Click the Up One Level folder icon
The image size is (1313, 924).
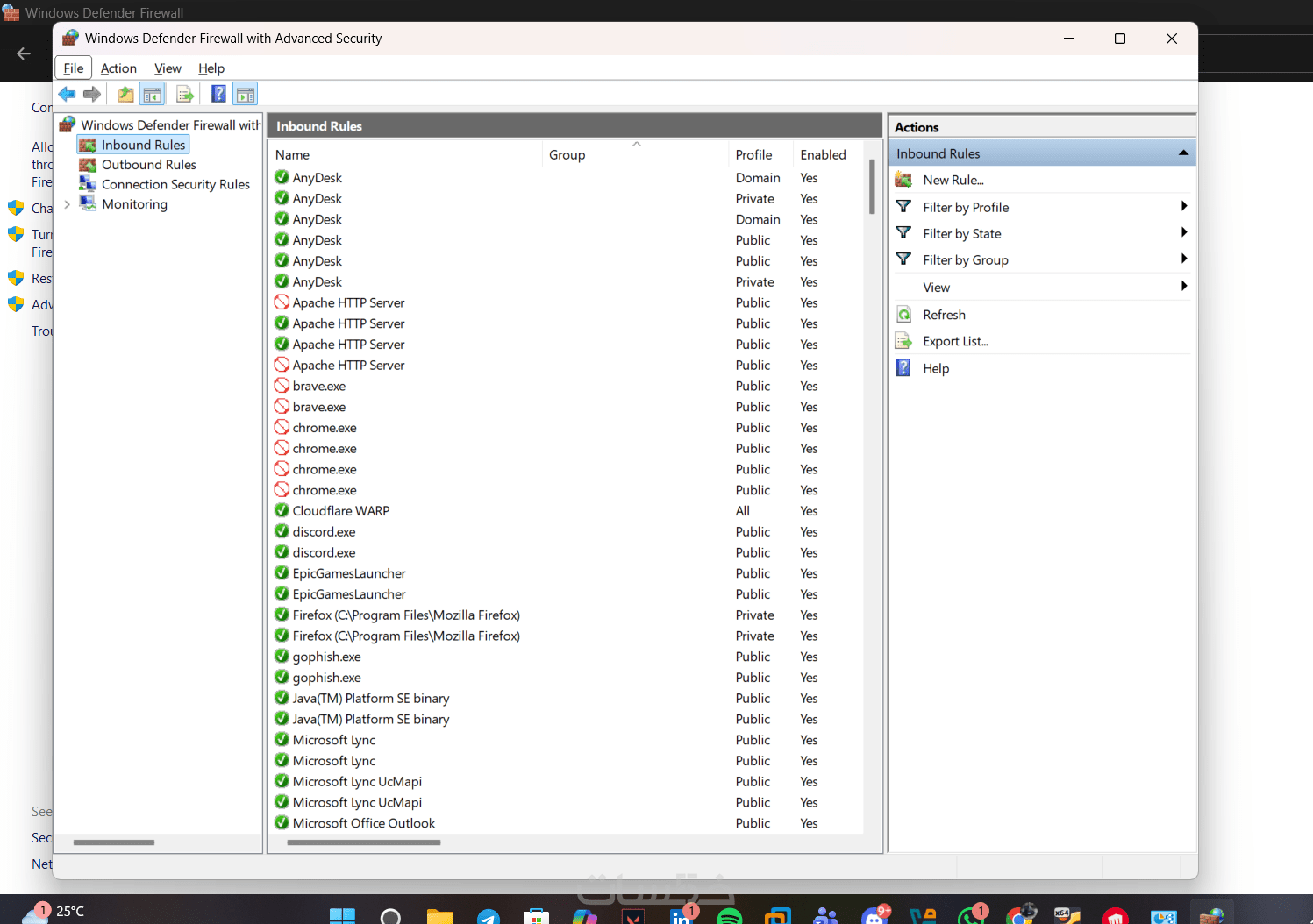[x=126, y=94]
